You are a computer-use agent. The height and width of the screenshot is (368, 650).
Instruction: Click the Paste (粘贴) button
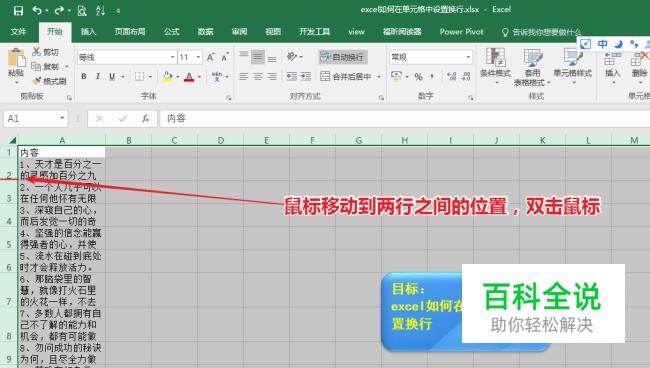pyautogui.click(x=16, y=66)
